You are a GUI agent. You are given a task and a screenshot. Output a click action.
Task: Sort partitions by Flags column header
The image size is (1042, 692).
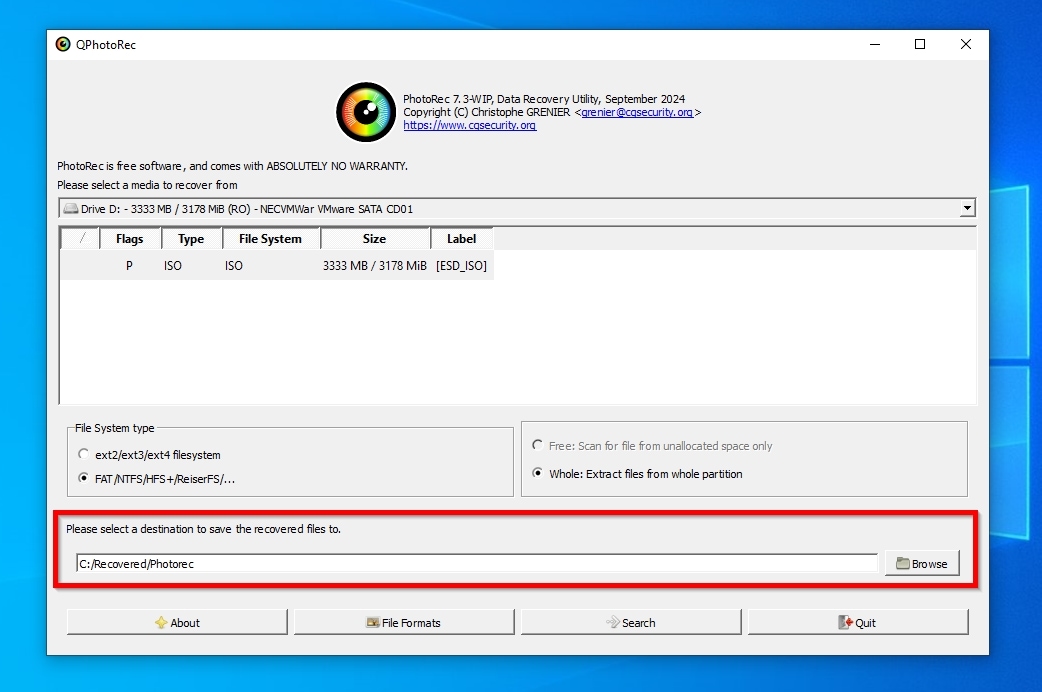tap(130, 239)
